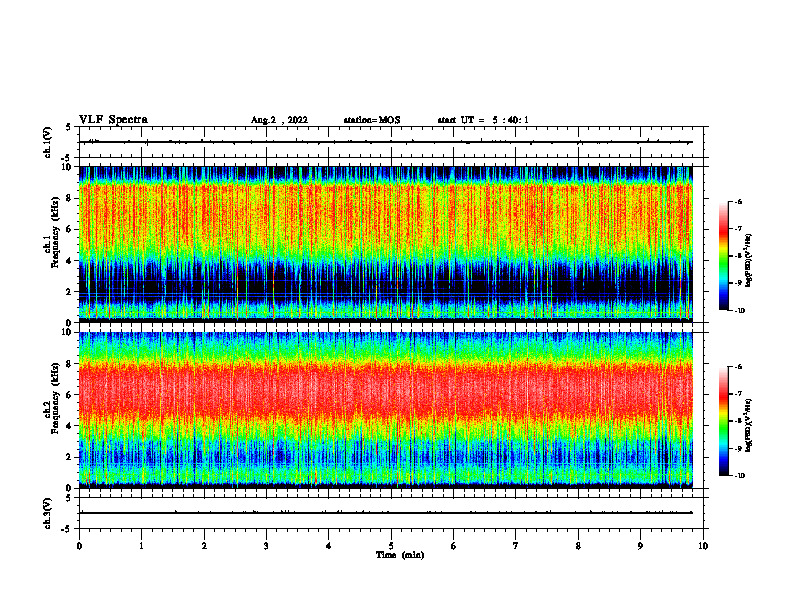The image size is (792, 612).
Task: Click the ch.2 spectrogram plot
Action: (385, 410)
